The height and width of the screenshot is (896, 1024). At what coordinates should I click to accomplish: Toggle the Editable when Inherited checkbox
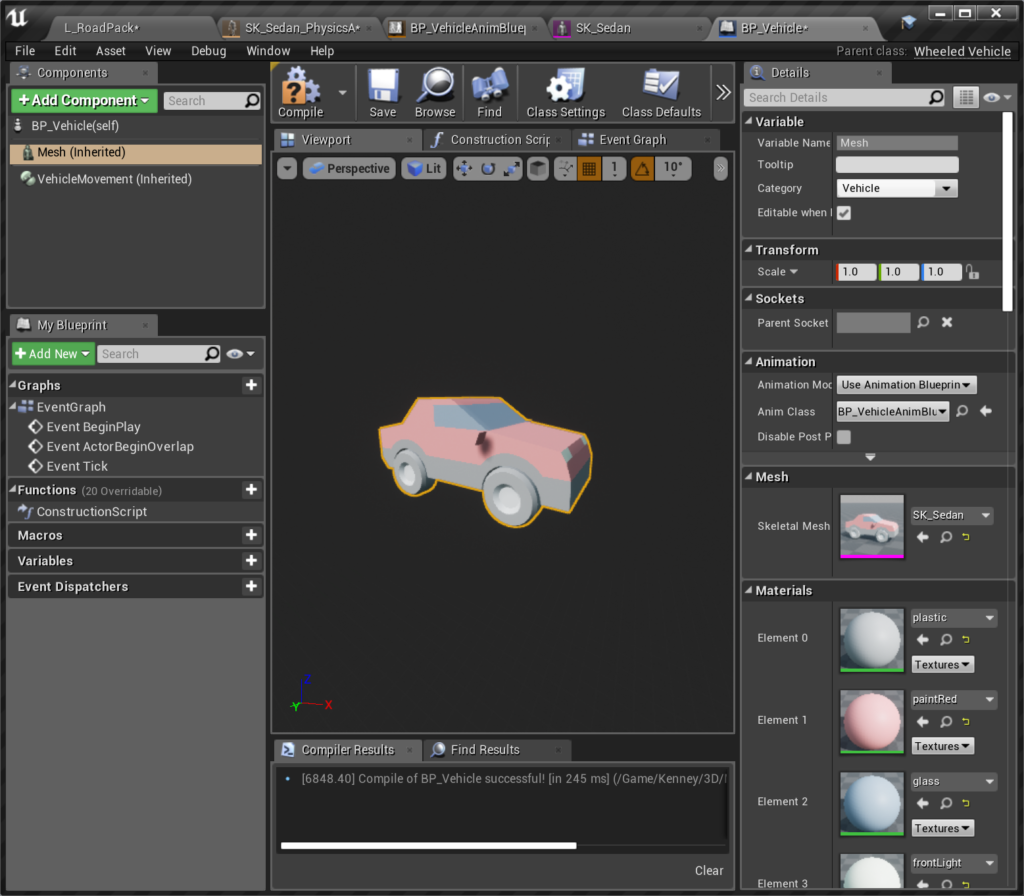point(844,213)
